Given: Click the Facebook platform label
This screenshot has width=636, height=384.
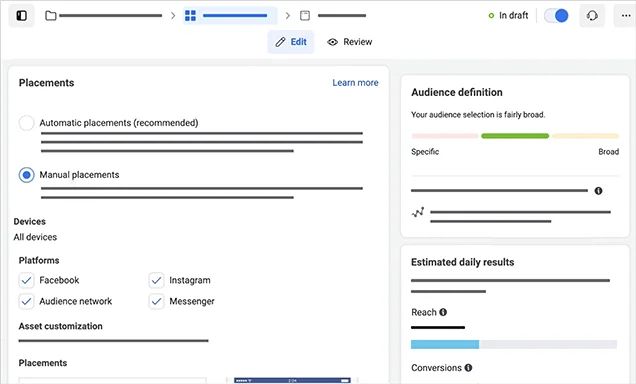Looking at the screenshot, I should 59,280.
